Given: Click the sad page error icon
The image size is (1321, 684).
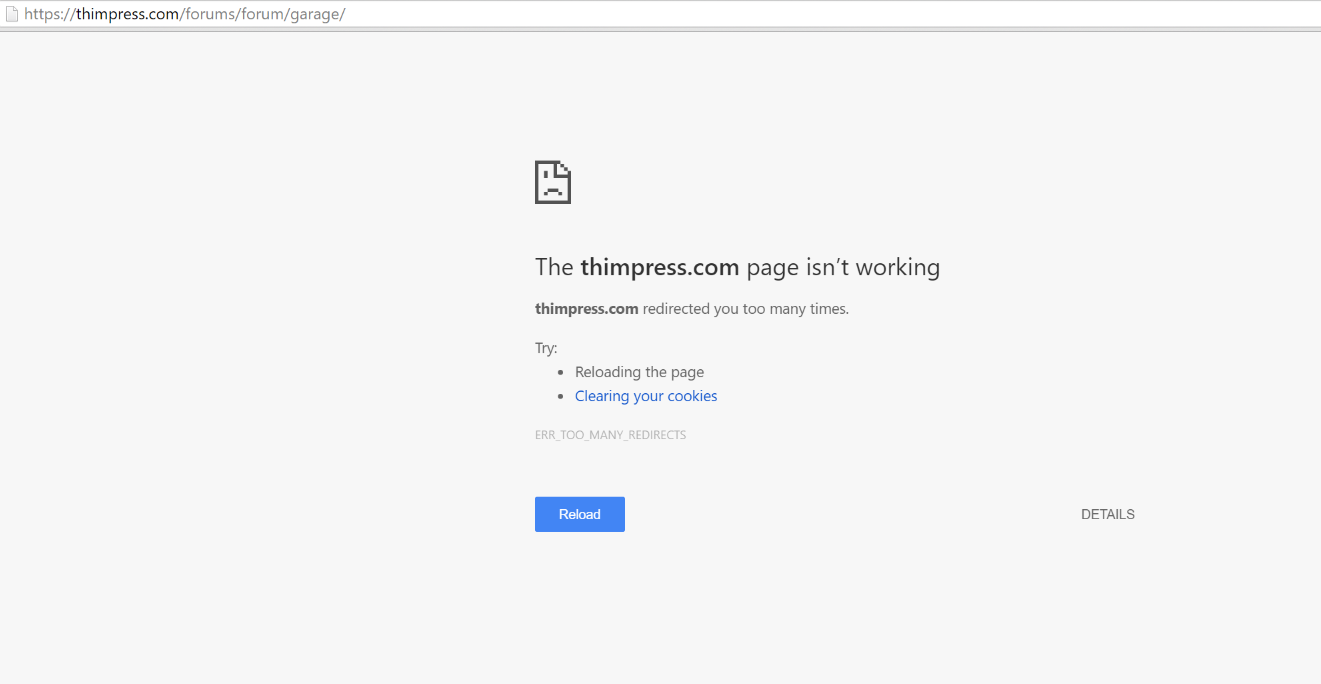Looking at the screenshot, I should pyautogui.click(x=553, y=182).
